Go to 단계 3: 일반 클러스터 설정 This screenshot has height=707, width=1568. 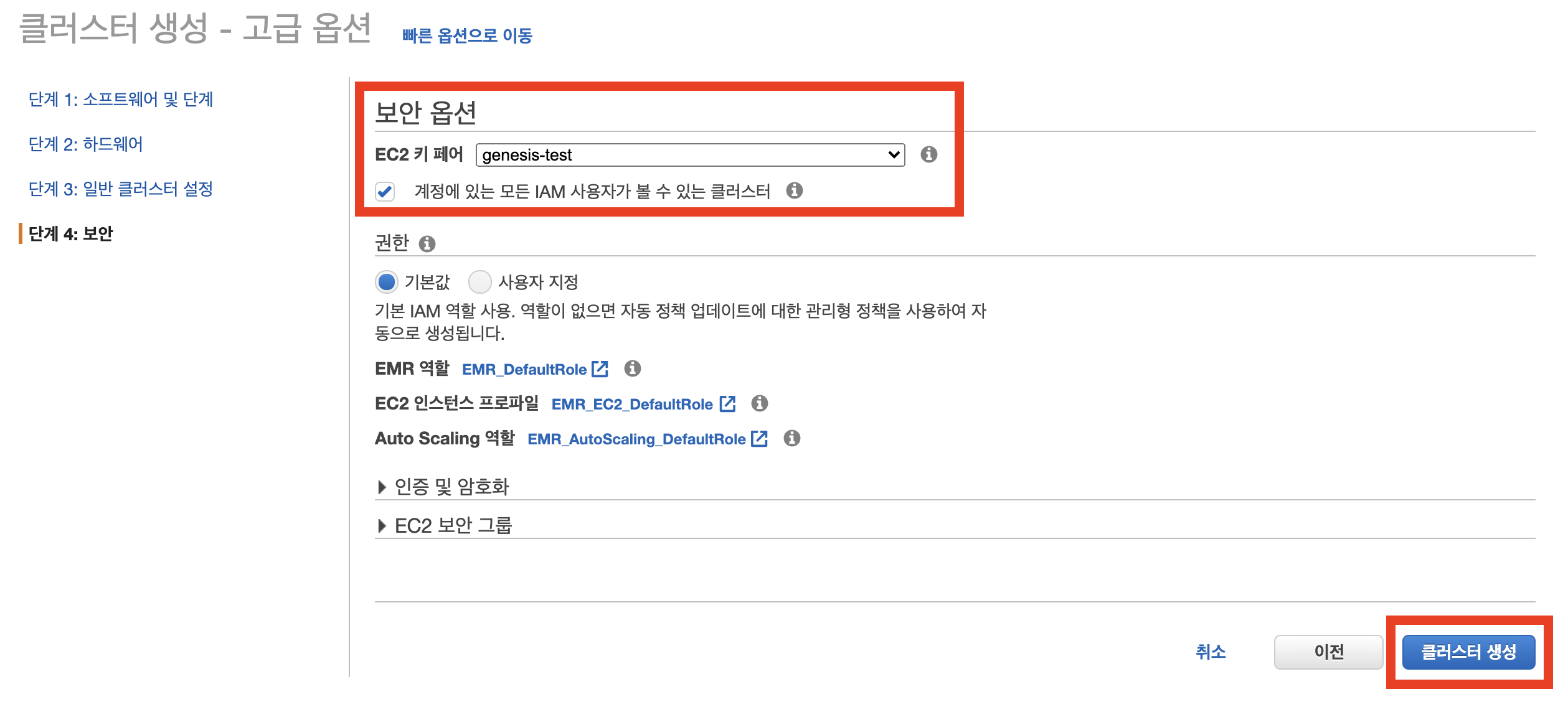121,189
